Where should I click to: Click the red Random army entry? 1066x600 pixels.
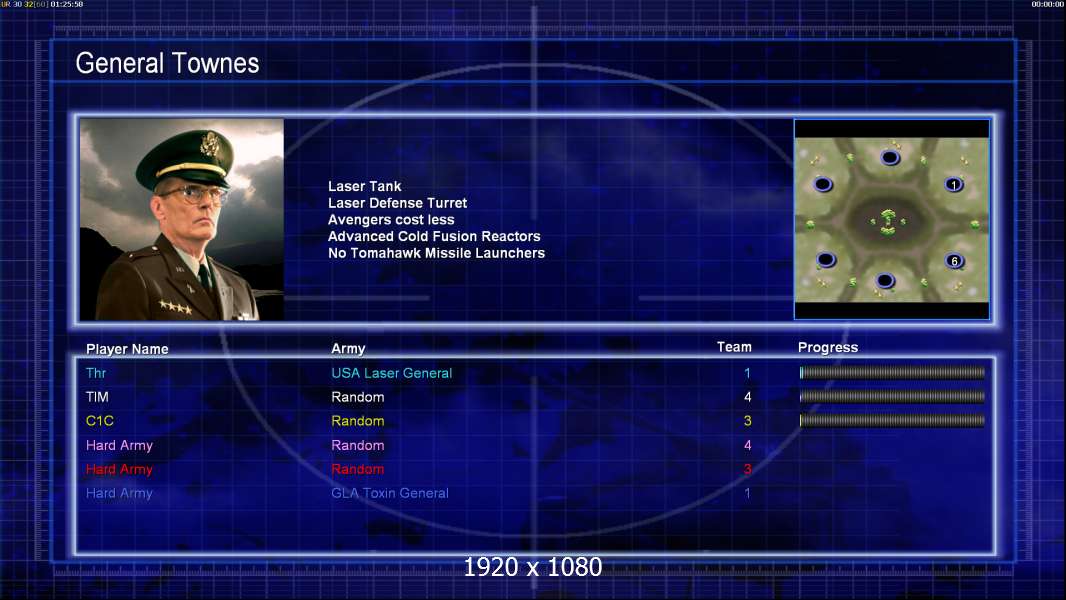tap(358, 470)
